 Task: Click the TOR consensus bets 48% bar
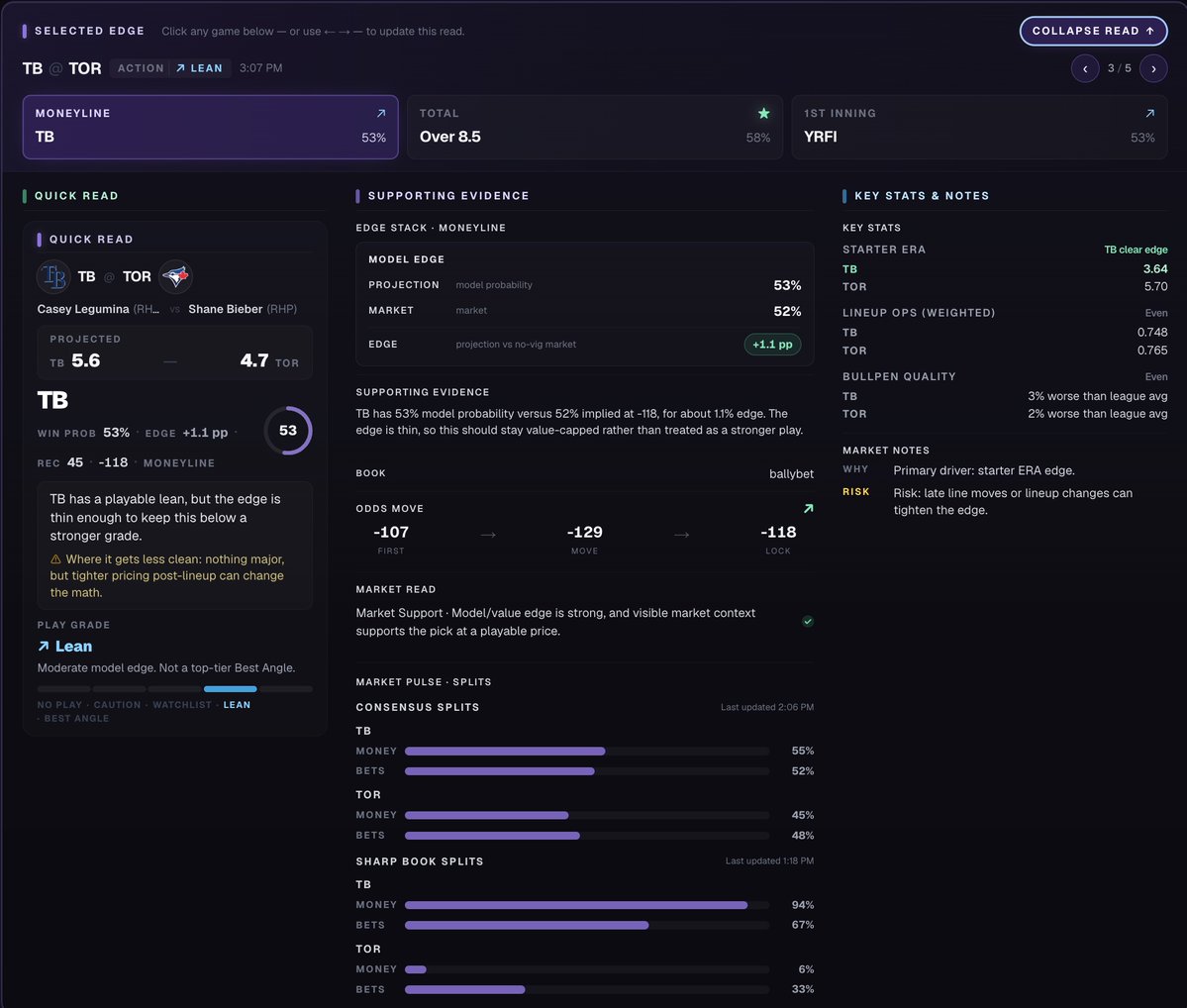tap(587, 836)
